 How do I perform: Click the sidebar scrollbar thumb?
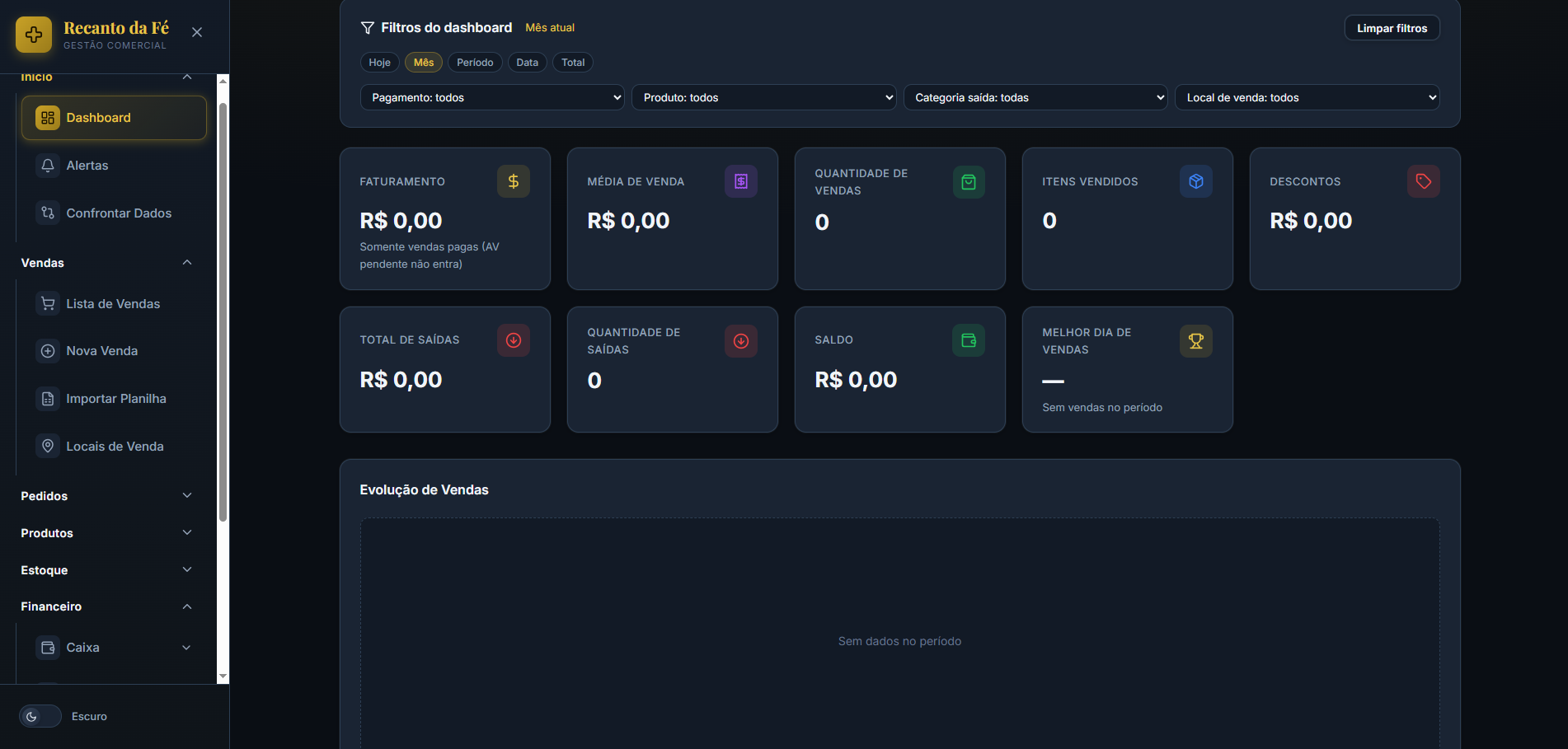(223, 311)
